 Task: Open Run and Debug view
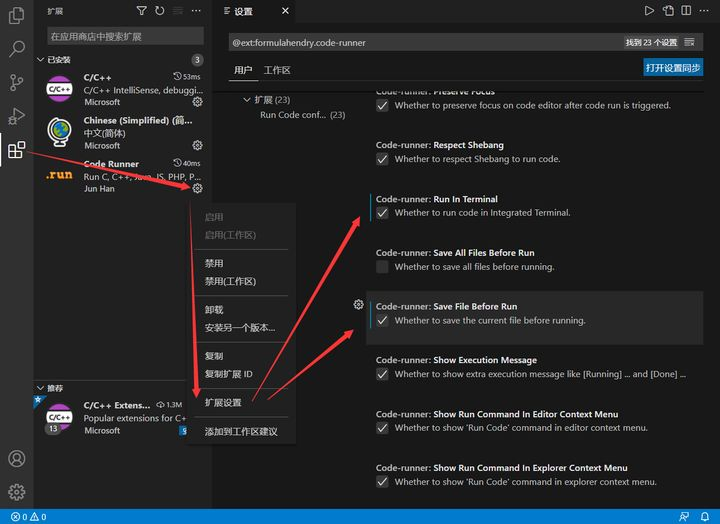click(17, 116)
